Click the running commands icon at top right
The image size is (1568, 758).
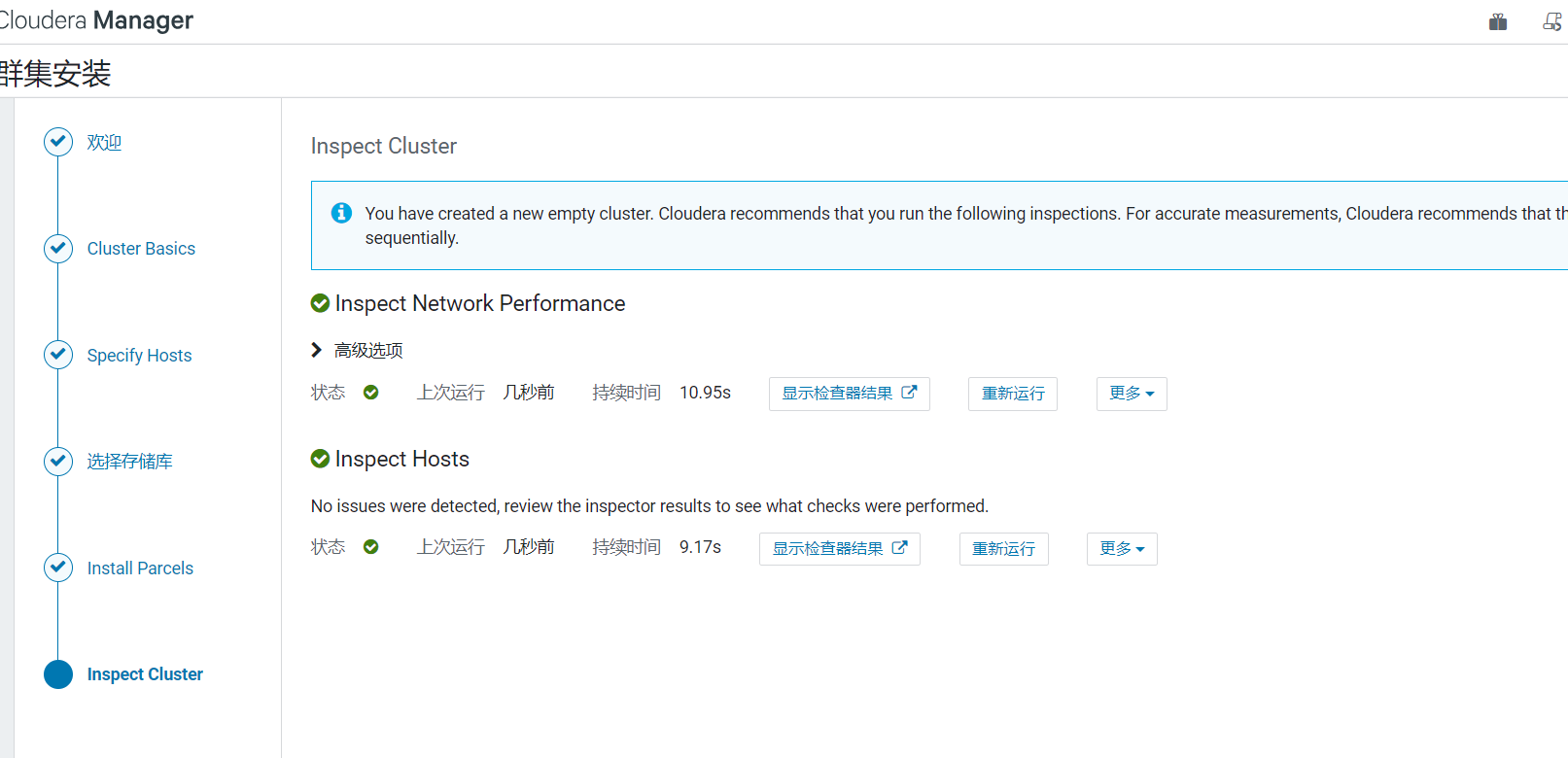click(1552, 21)
